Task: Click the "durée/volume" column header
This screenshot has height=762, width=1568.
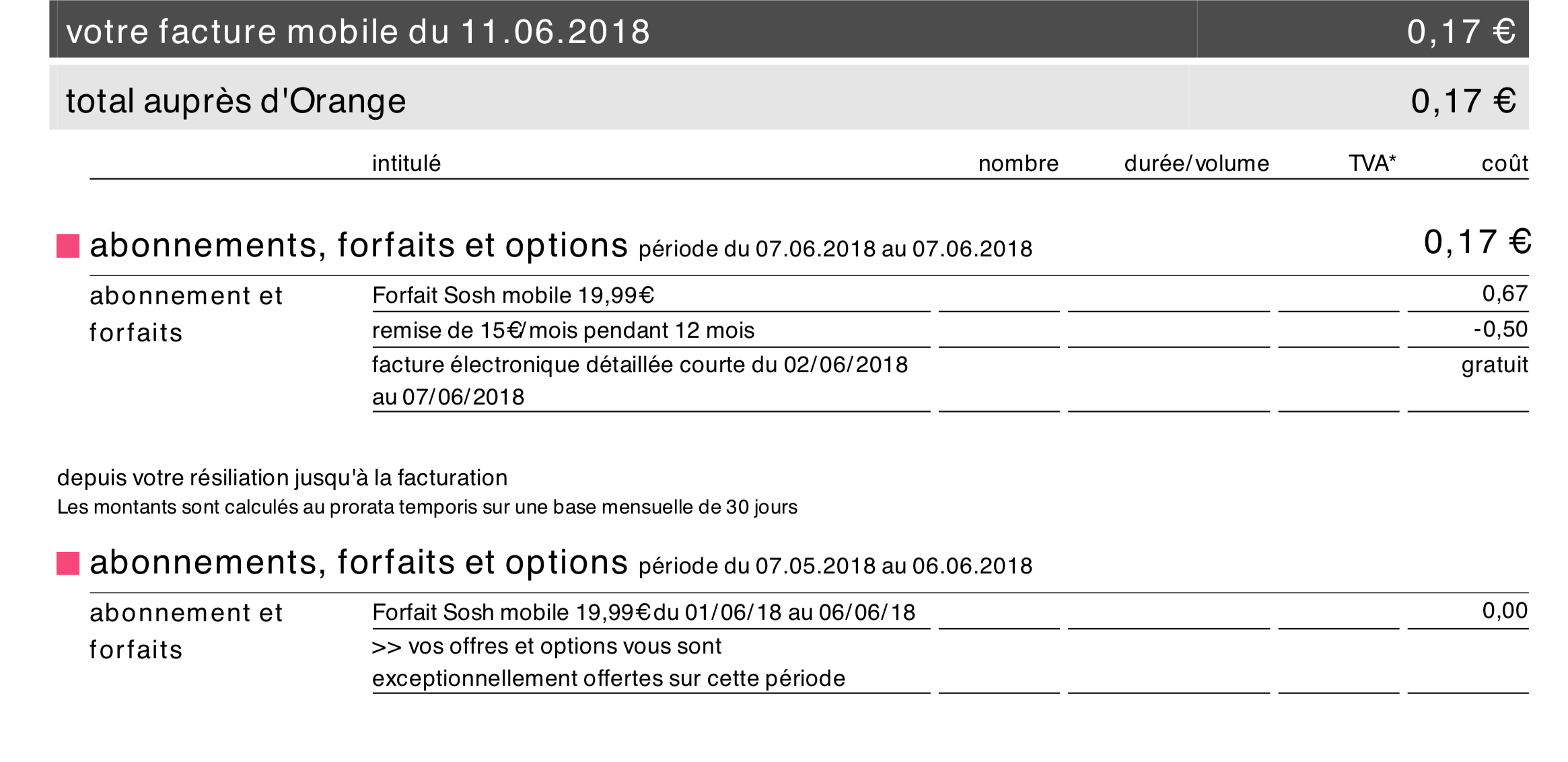Action: (x=1196, y=164)
